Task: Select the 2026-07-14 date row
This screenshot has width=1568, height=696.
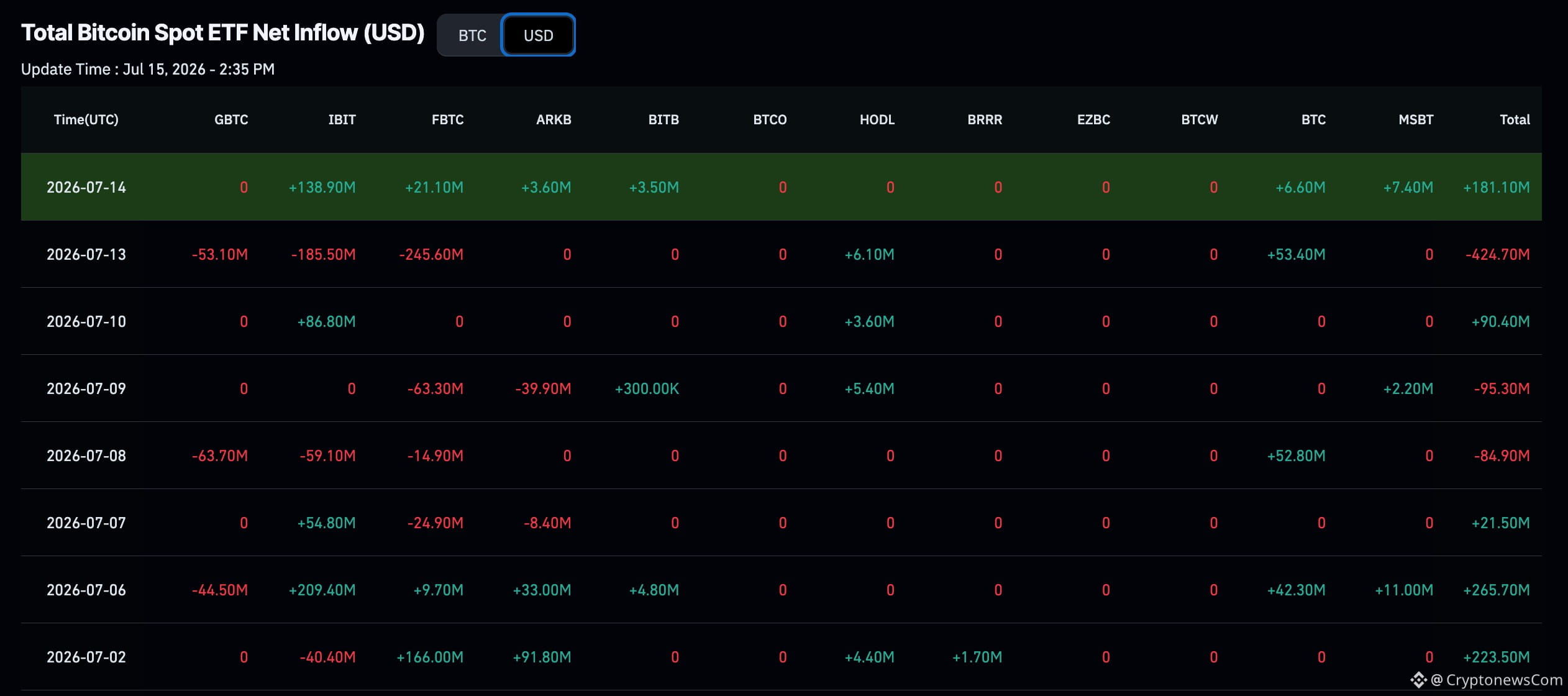Action: click(x=782, y=186)
